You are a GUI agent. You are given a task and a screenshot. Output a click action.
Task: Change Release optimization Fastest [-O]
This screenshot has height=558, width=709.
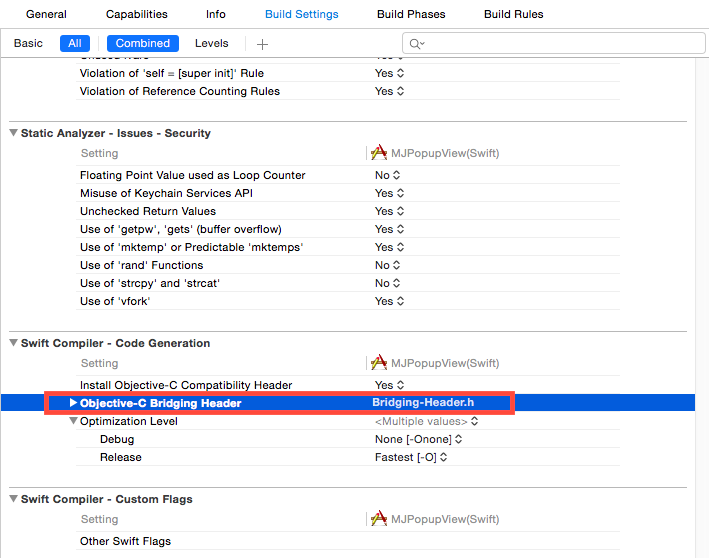pyautogui.click(x=411, y=458)
